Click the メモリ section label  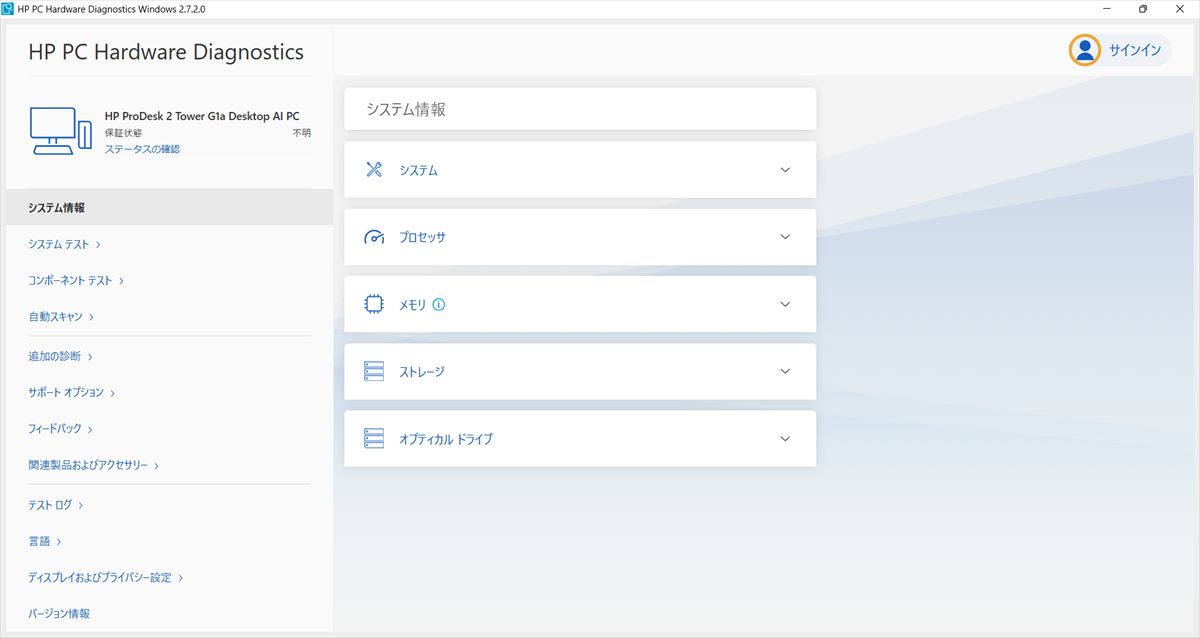click(413, 305)
